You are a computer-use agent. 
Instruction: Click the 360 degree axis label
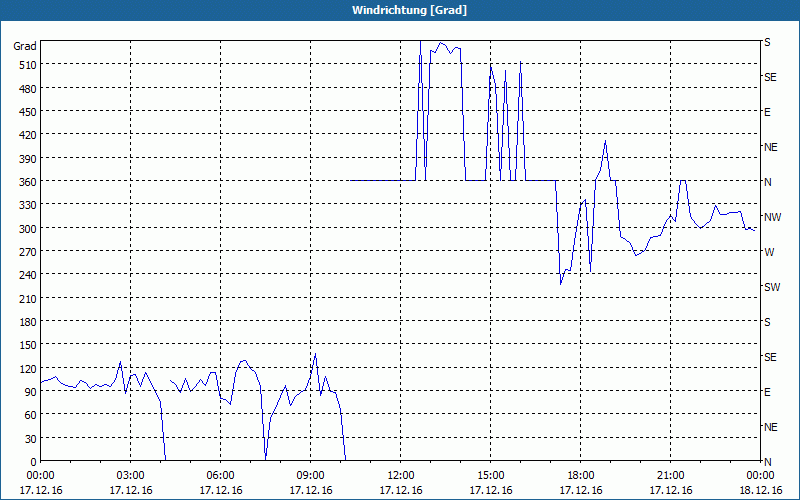point(28,182)
